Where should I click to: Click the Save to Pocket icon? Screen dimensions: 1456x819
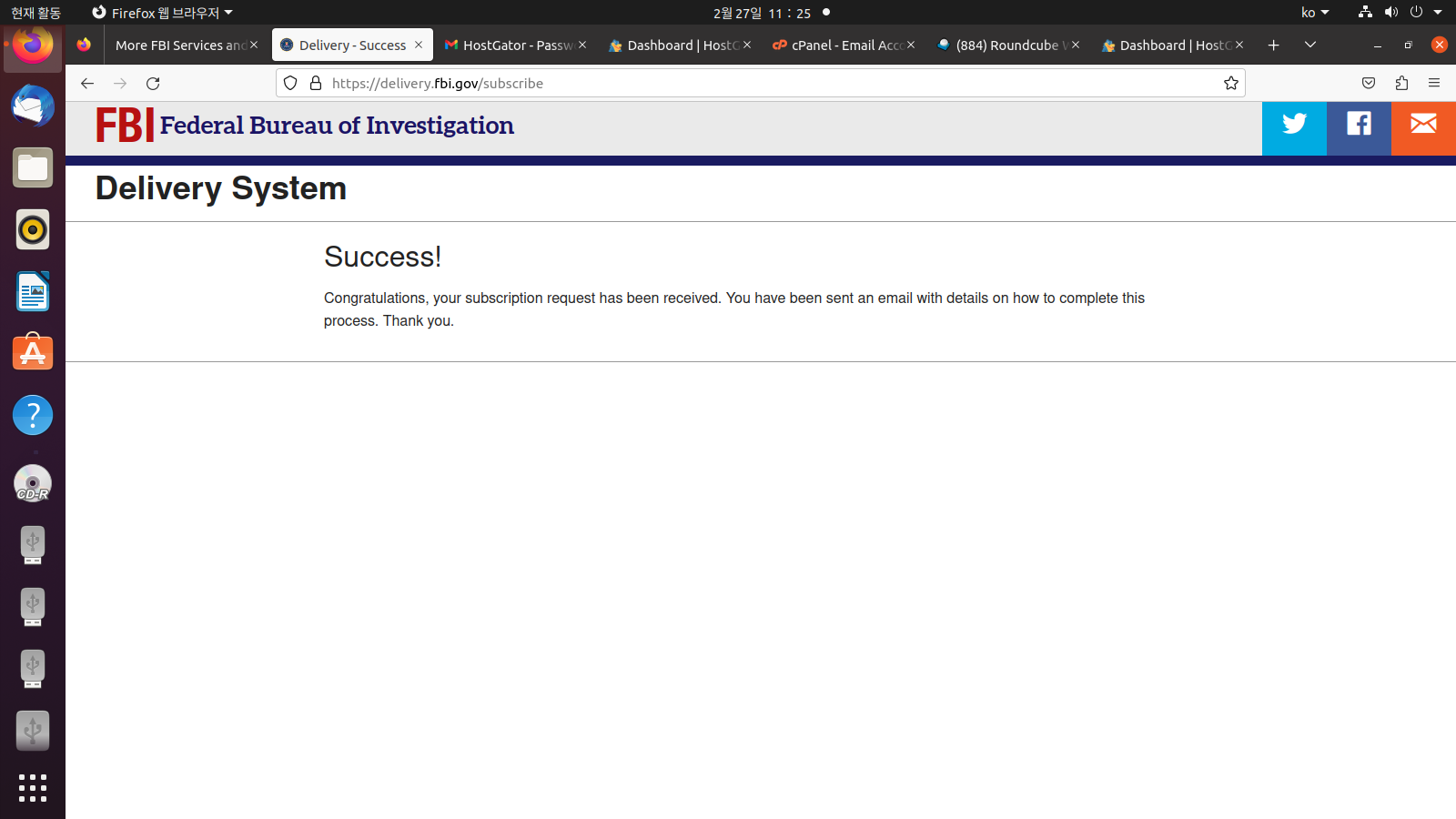1369,84
